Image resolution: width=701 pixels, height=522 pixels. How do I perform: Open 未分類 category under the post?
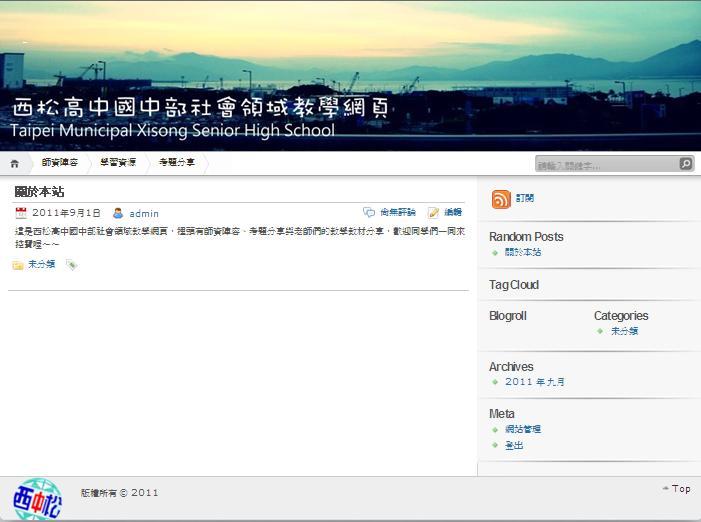(42, 264)
